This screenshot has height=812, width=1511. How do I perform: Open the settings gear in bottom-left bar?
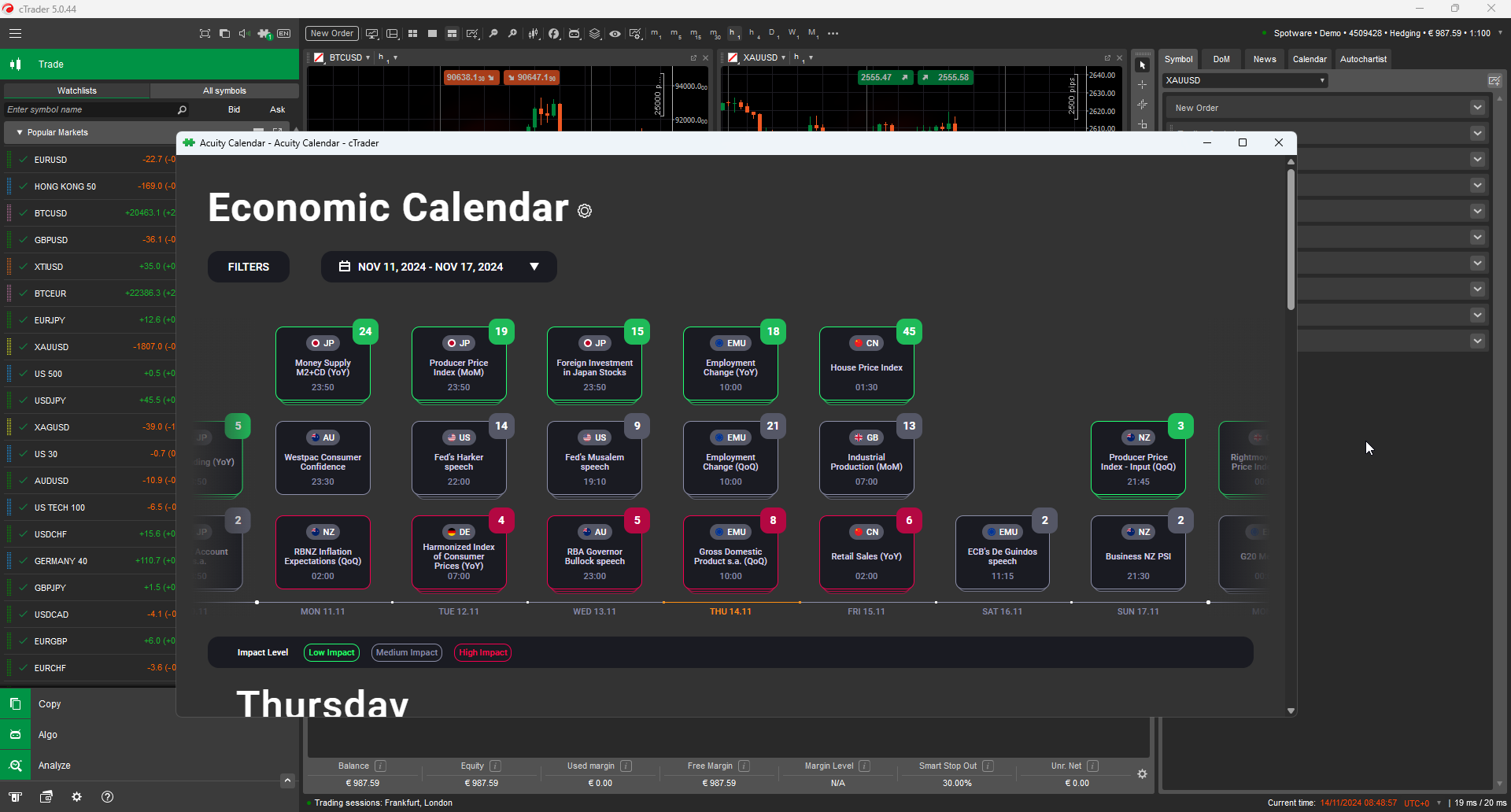tap(76, 796)
